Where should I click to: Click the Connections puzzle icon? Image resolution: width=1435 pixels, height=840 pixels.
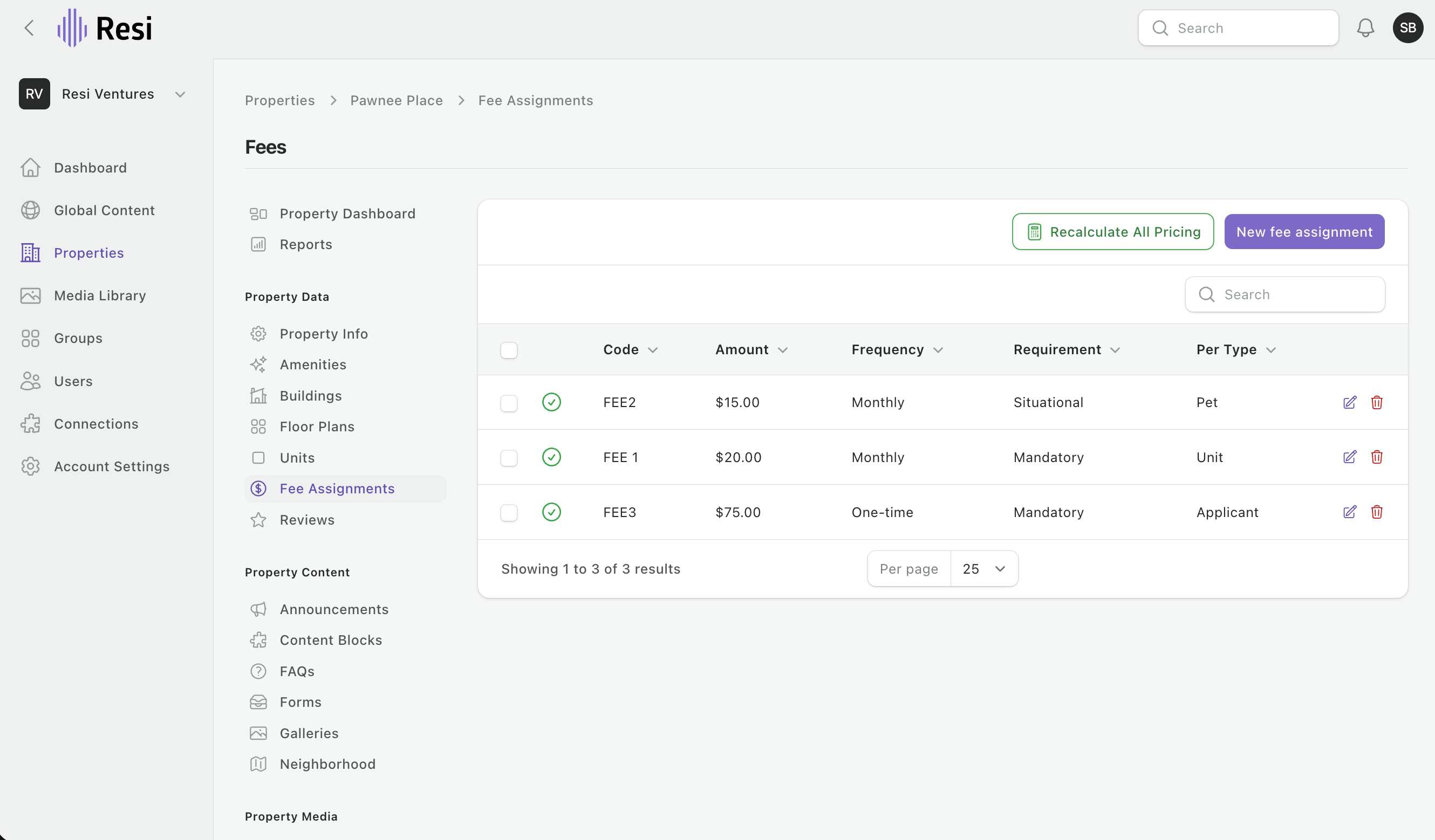[30, 424]
